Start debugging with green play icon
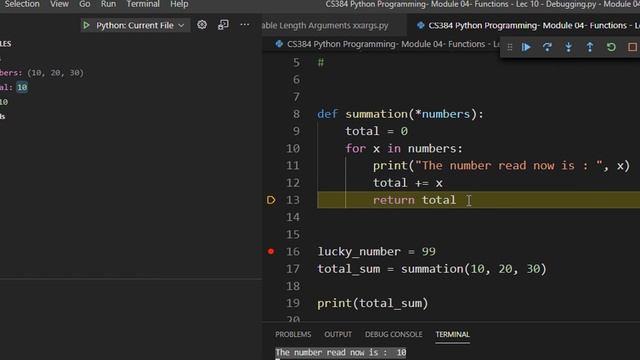 coord(86,25)
